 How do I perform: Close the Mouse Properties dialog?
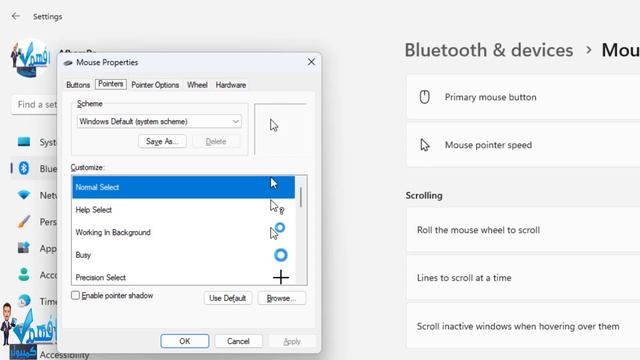point(311,62)
